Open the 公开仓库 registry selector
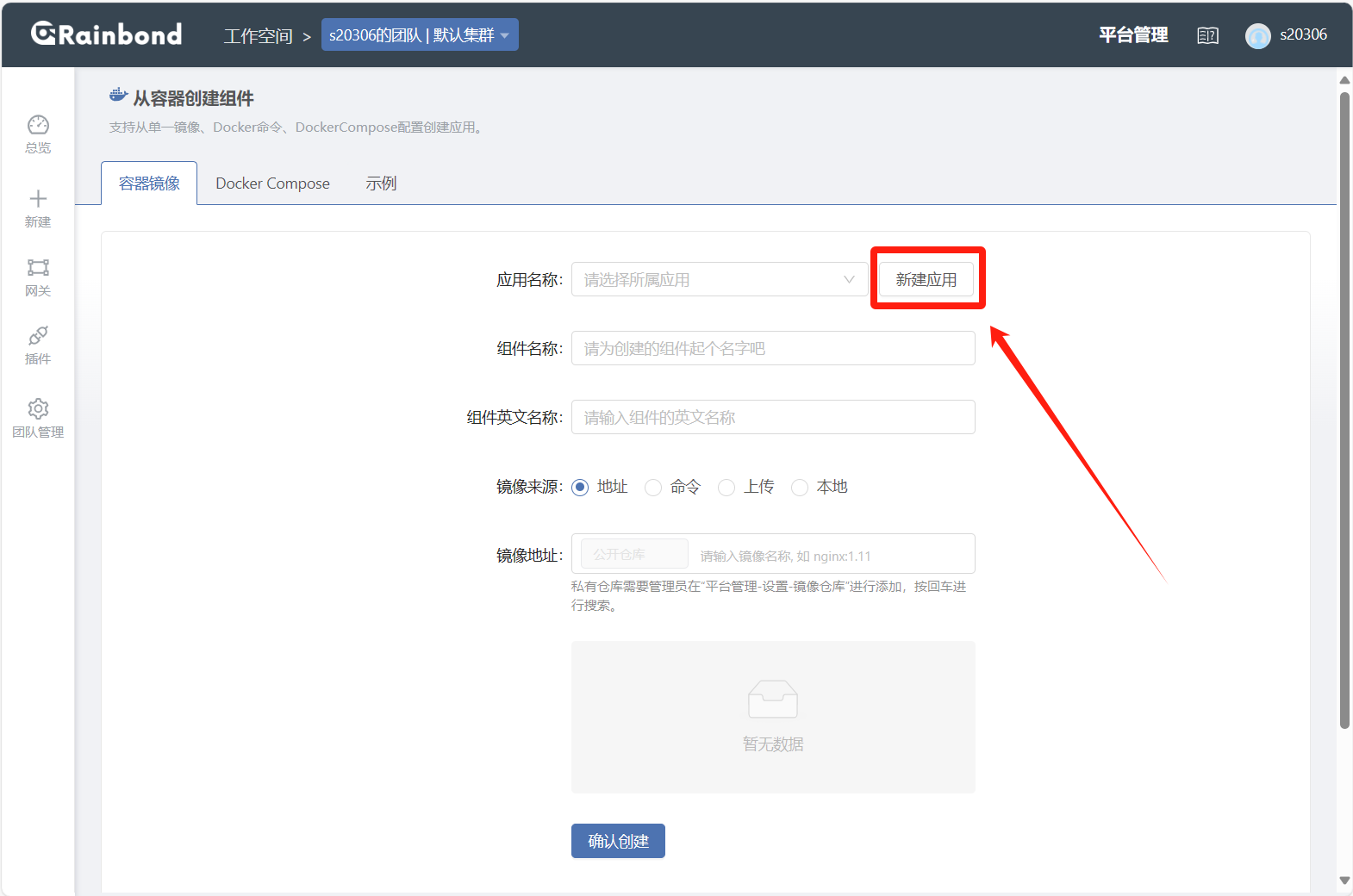The image size is (1353, 896). [634, 554]
